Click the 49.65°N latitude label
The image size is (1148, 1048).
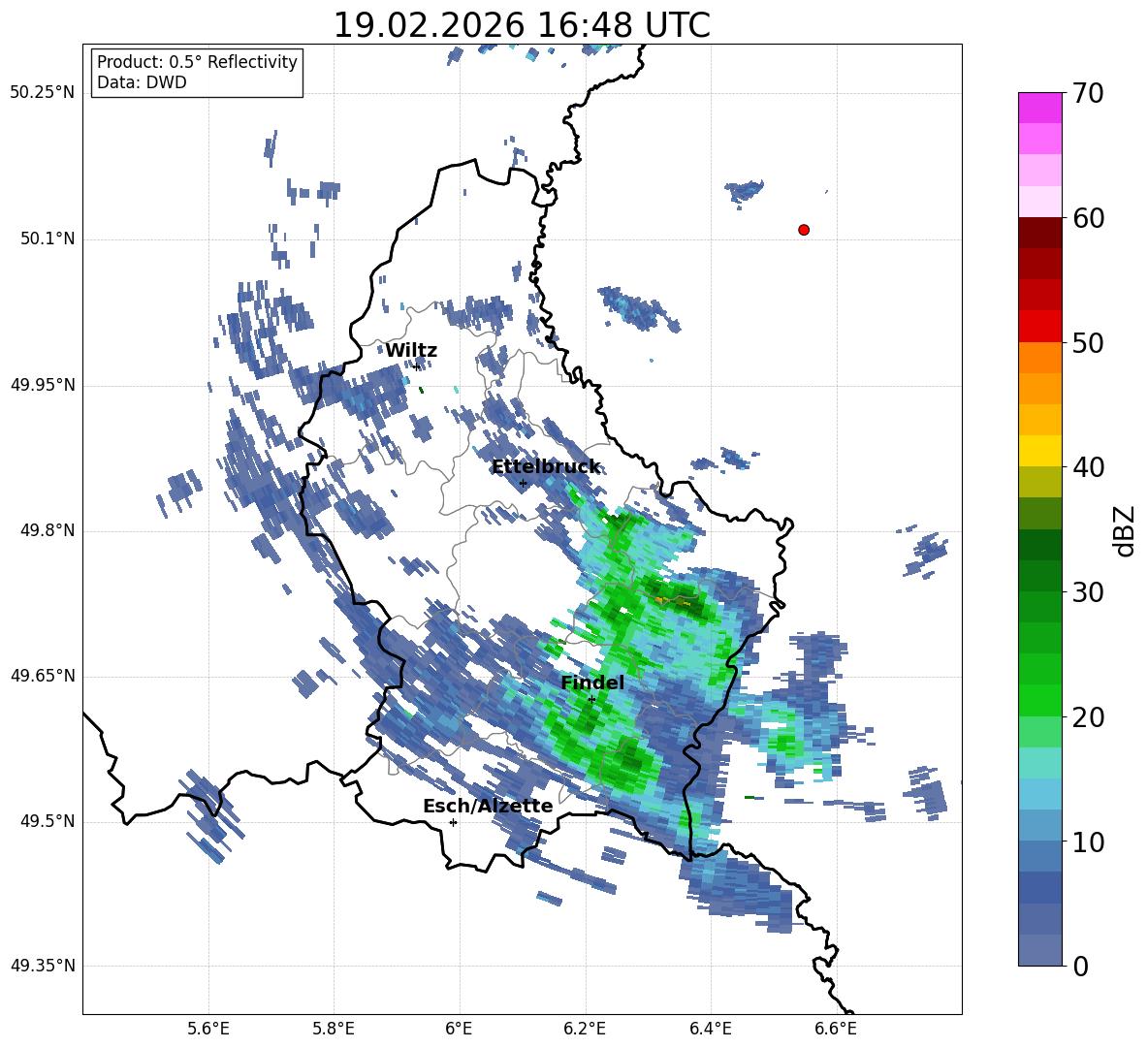pyautogui.click(x=42, y=676)
